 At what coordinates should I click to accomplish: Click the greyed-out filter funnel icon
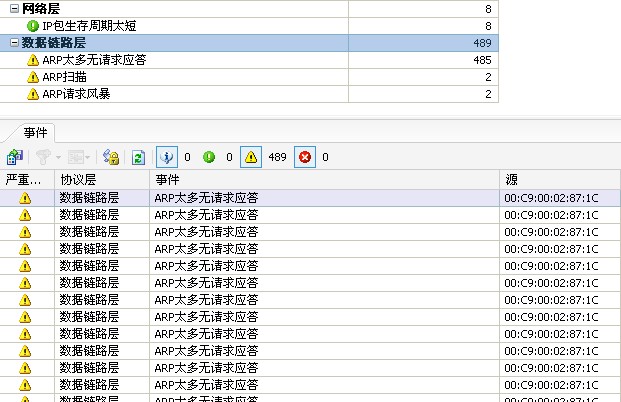(x=43, y=157)
